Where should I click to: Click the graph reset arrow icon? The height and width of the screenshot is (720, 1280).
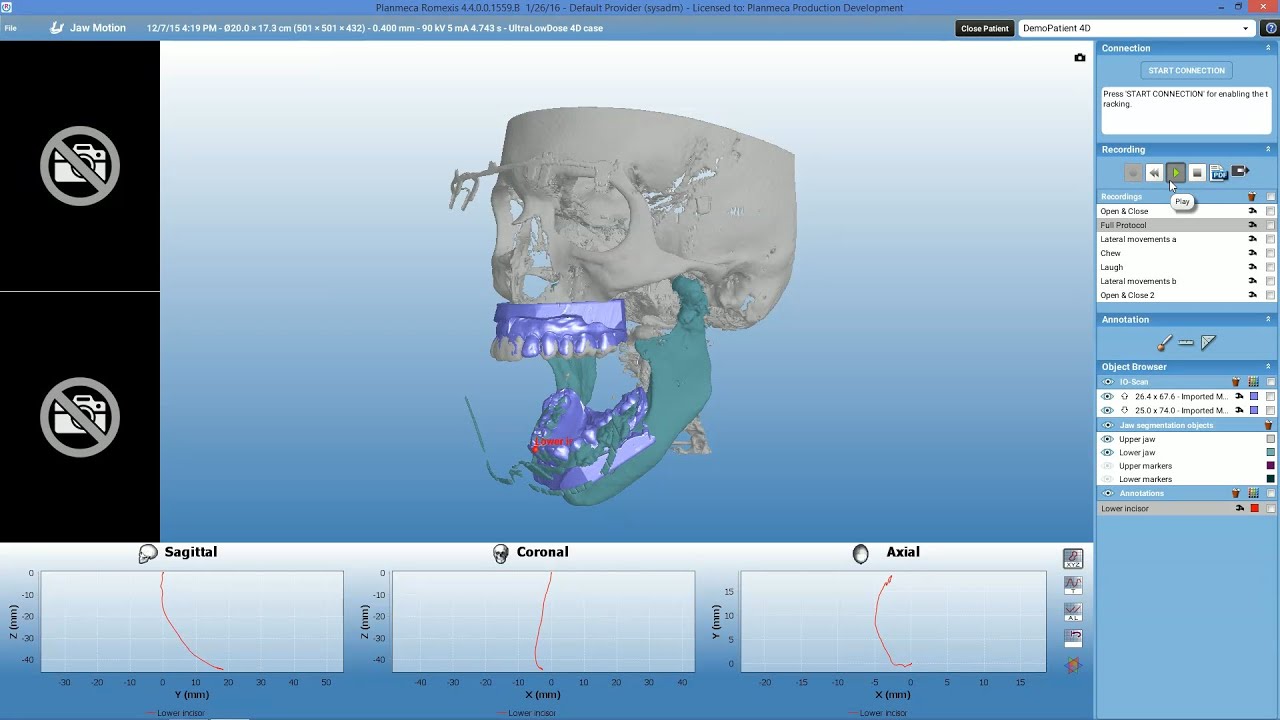pyautogui.click(x=1073, y=637)
